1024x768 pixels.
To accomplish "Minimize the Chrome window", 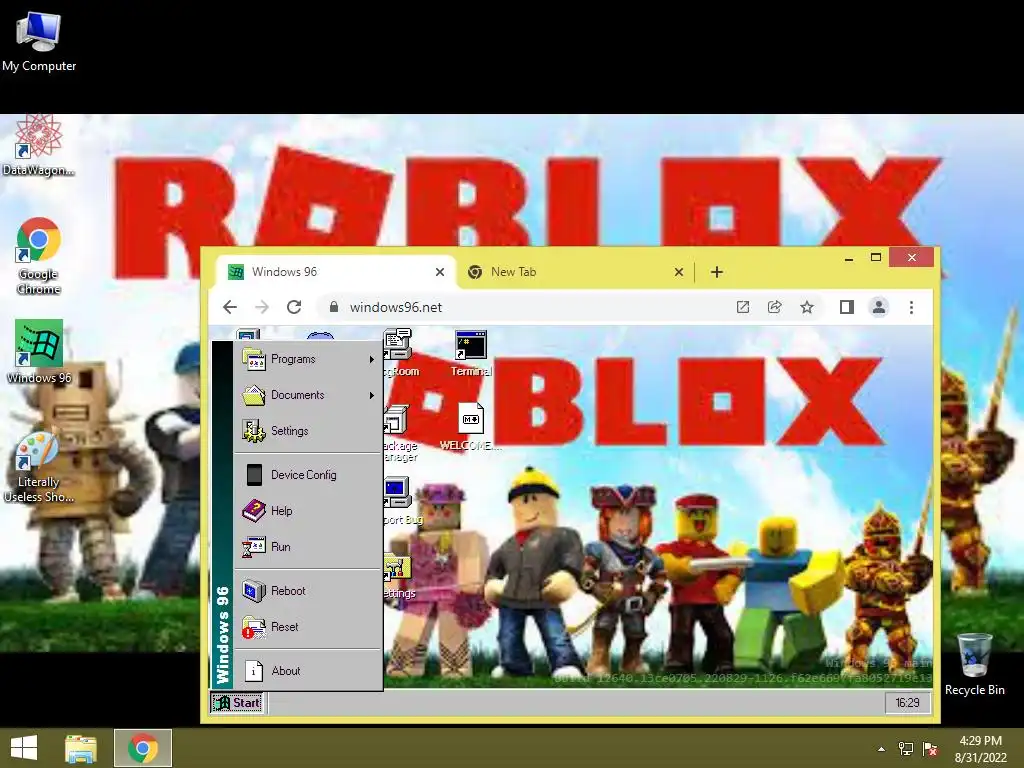I will (849, 258).
